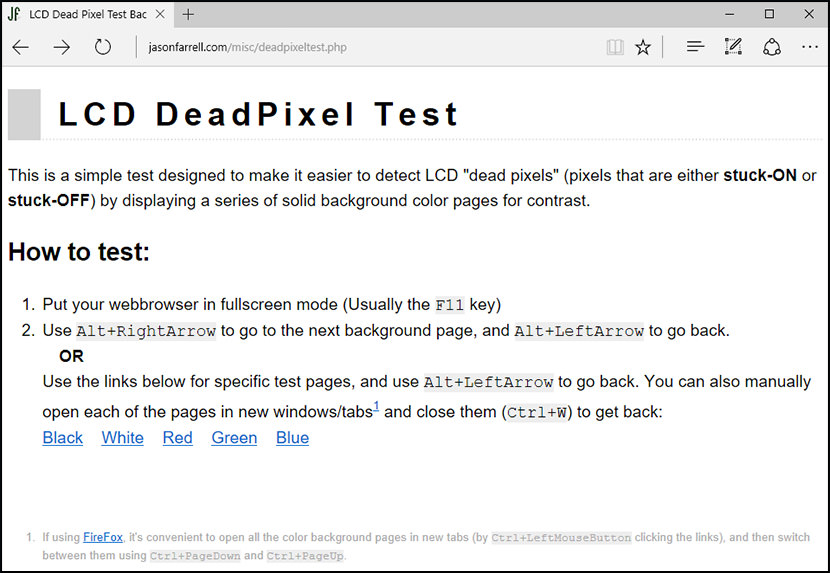The width and height of the screenshot is (830, 573).
Task: Click the Ctrl+W code text
Action: (x=537, y=413)
